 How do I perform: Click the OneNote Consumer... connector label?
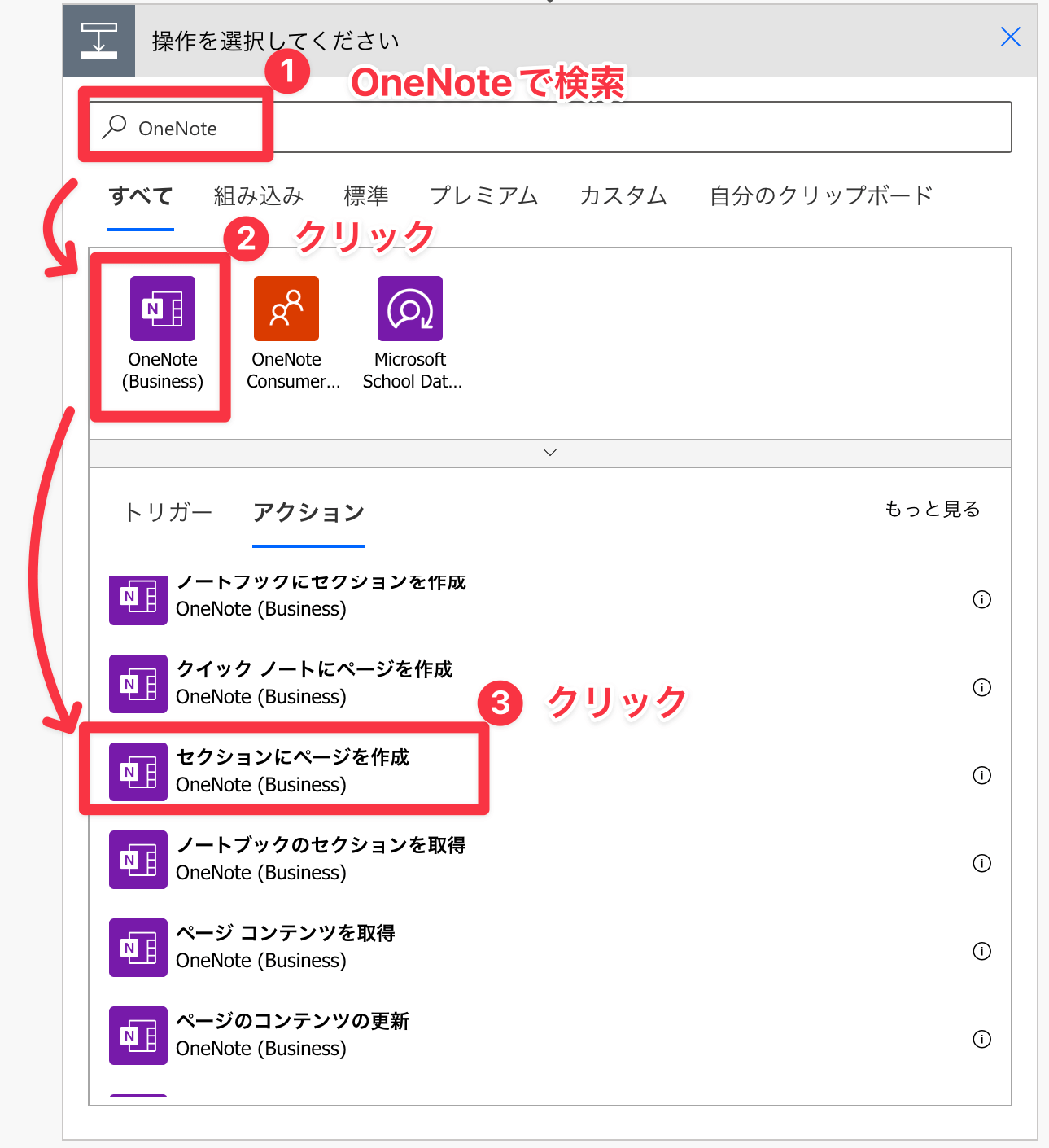293,370
